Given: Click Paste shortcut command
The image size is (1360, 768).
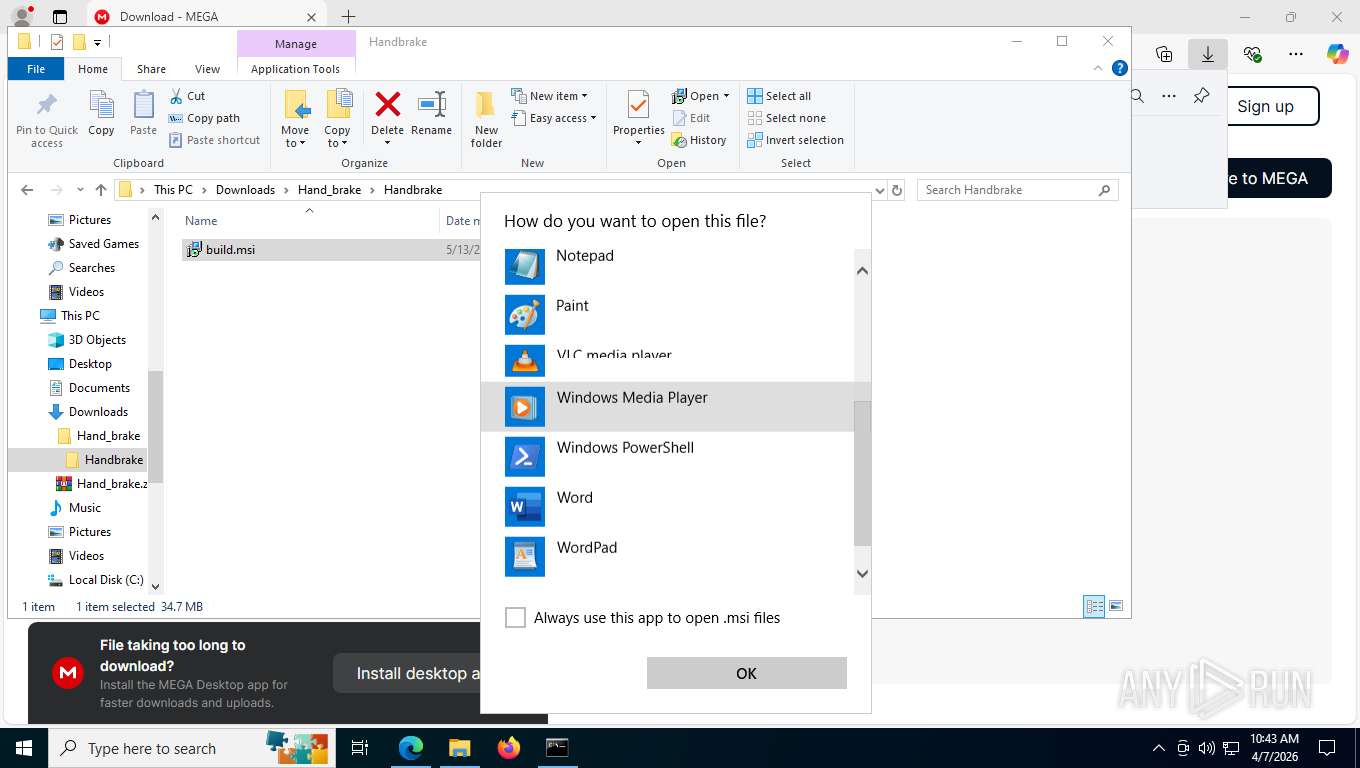Looking at the screenshot, I should click(x=214, y=140).
